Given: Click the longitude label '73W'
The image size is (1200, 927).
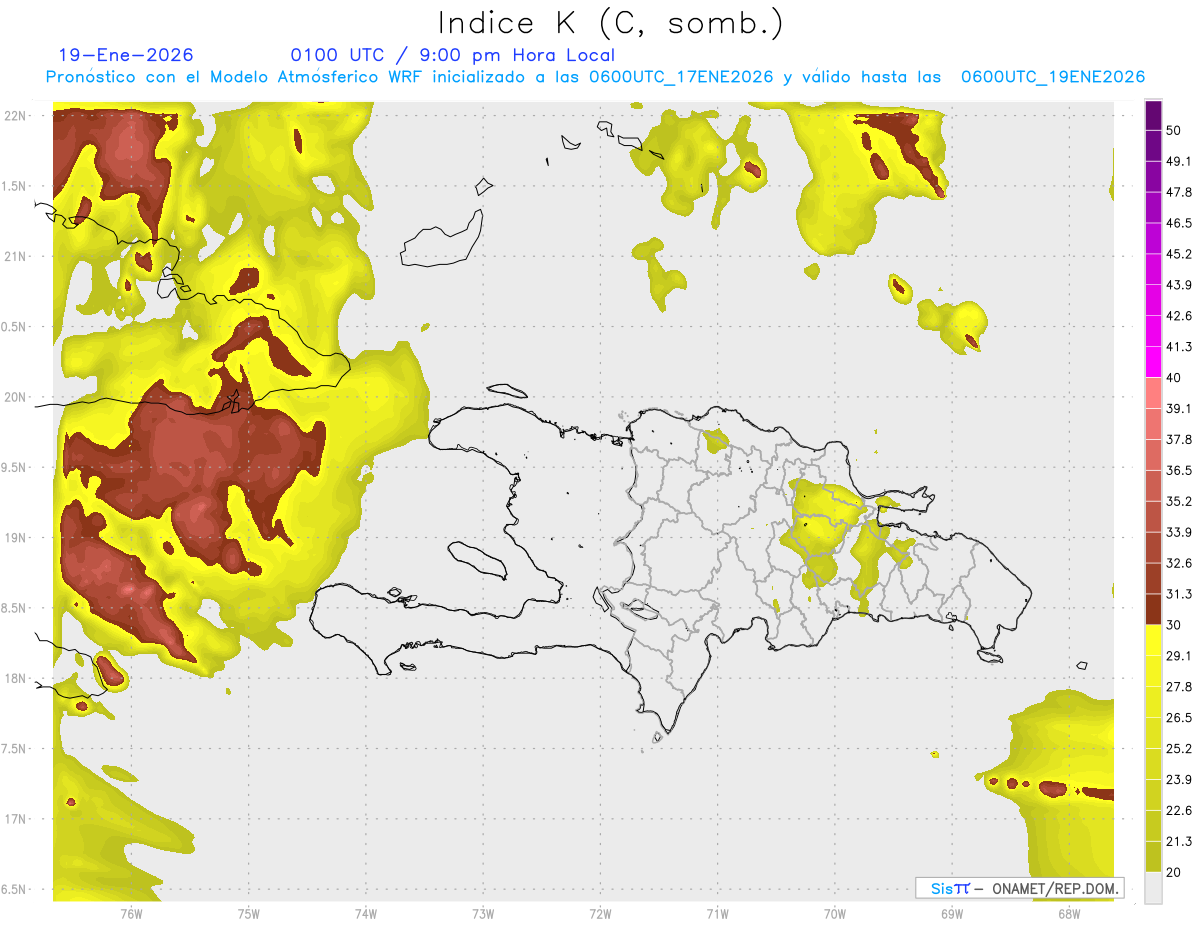Looking at the screenshot, I should tap(483, 913).
